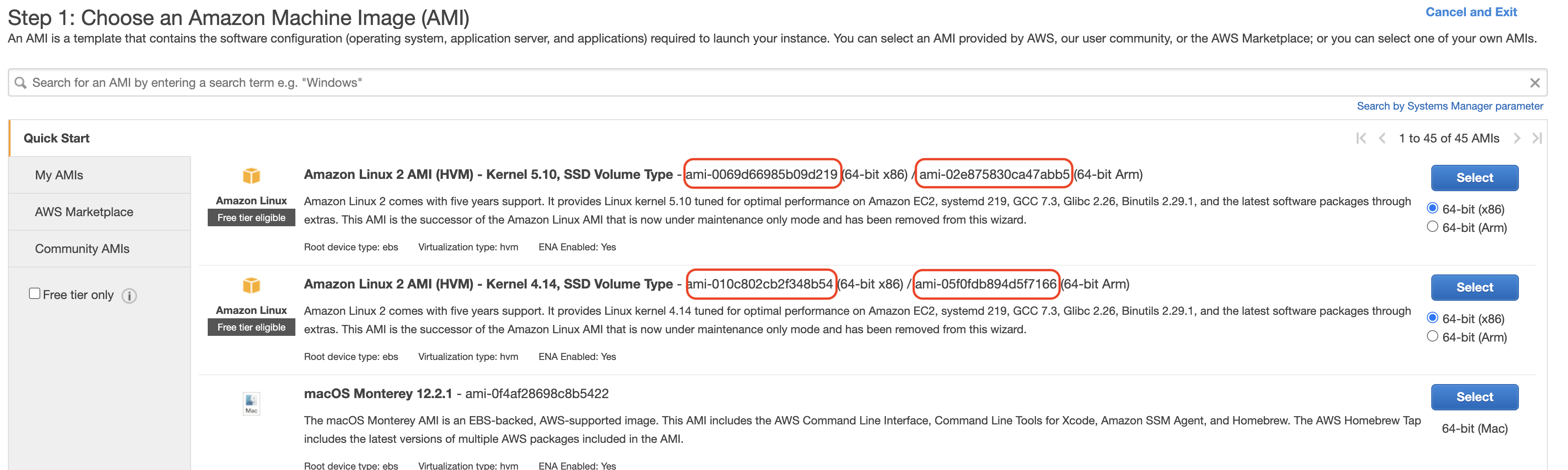Image resolution: width=1568 pixels, height=470 pixels.
Task: Go to last page of AMIs
Action: click(x=1537, y=138)
